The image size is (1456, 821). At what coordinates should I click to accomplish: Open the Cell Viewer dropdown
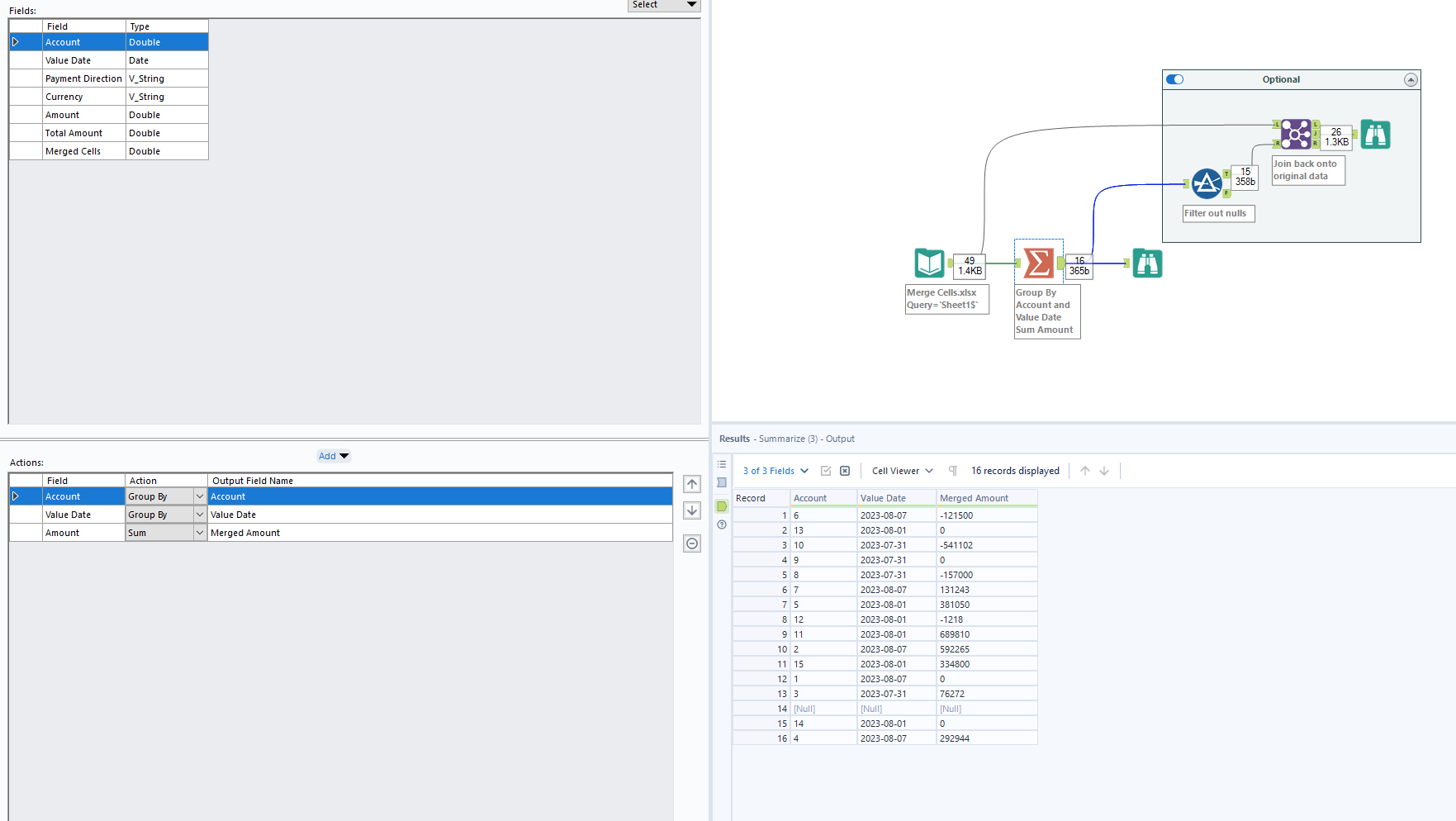click(x=900, y=470)
